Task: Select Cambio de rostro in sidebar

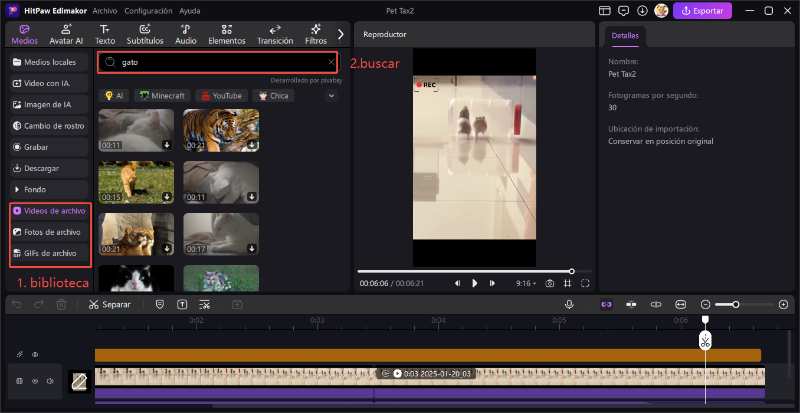Action: (49, 126)
